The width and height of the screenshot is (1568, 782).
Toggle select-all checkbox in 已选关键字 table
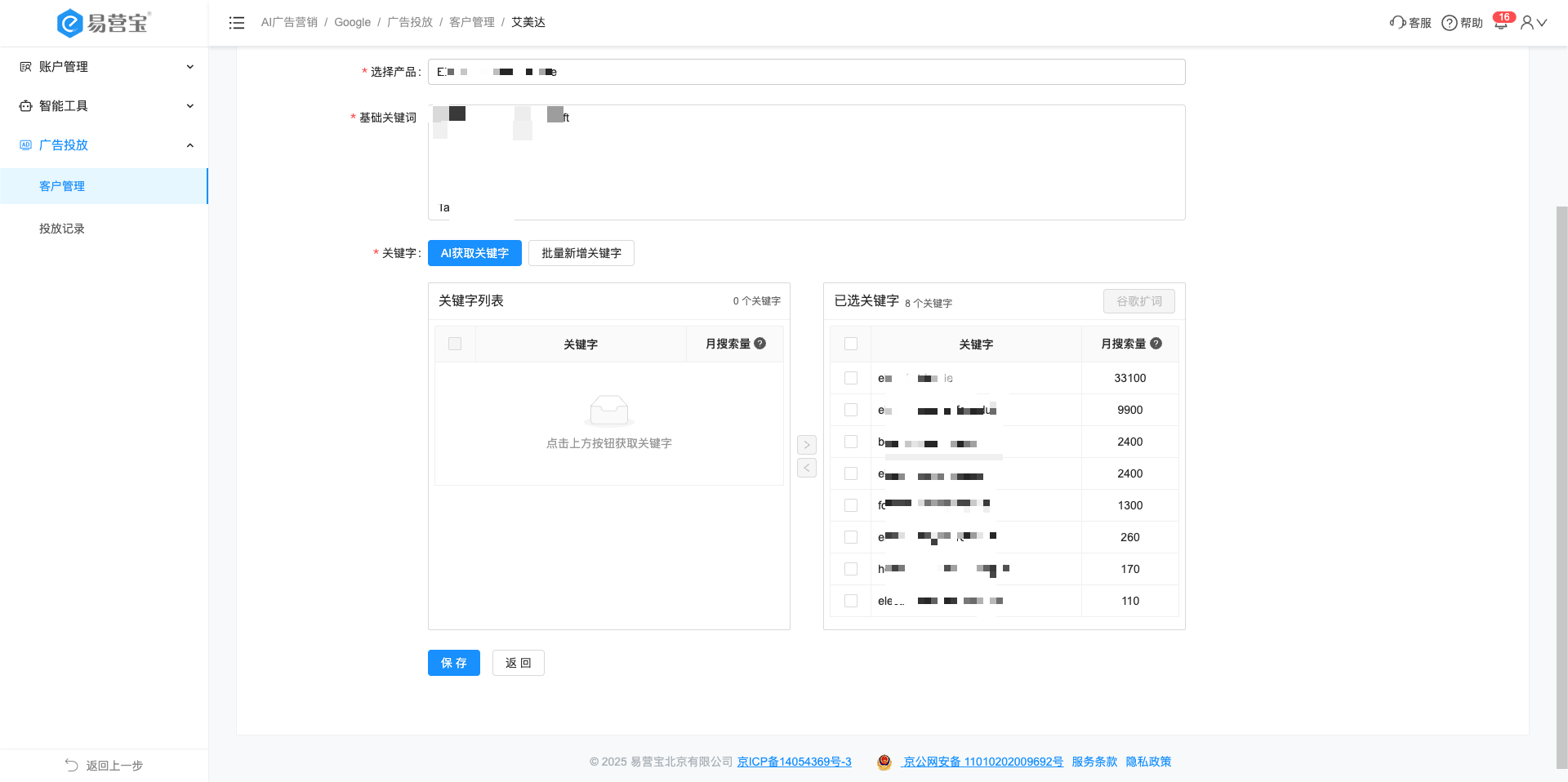[x=851, y=344]
